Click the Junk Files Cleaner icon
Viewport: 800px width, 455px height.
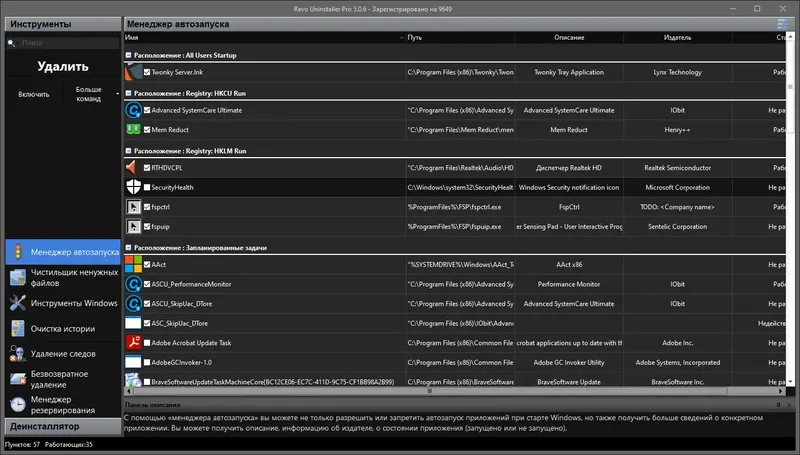18,277
